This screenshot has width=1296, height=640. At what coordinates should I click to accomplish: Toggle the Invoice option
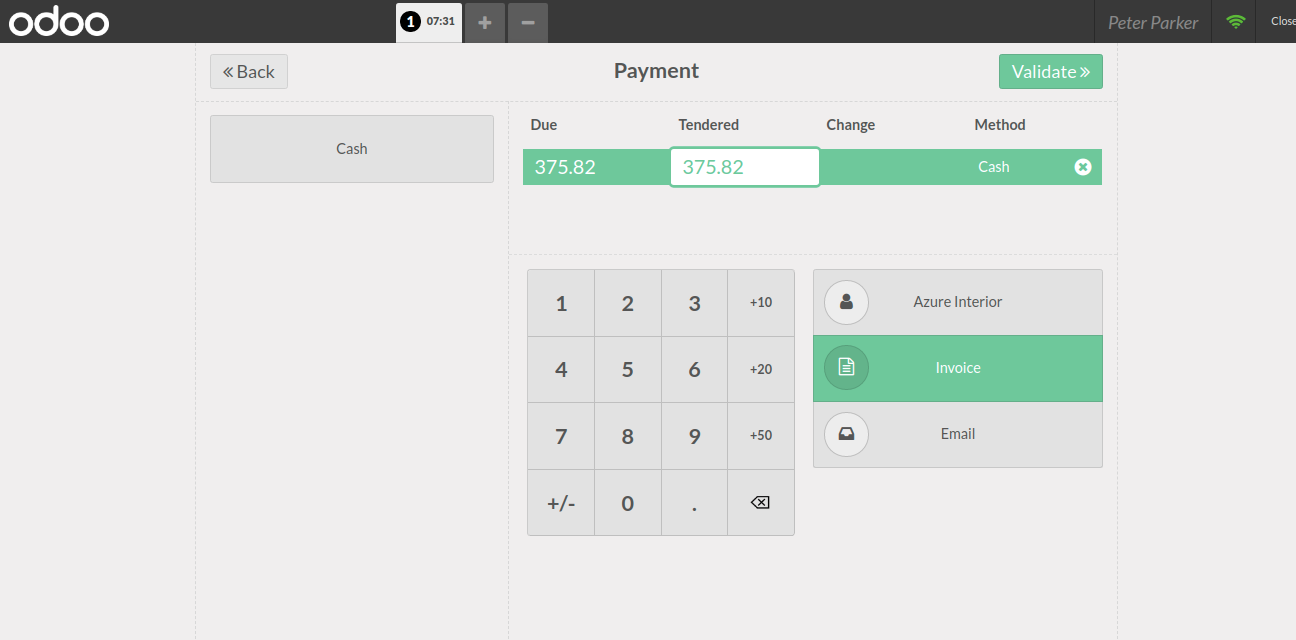pos(957,368)
